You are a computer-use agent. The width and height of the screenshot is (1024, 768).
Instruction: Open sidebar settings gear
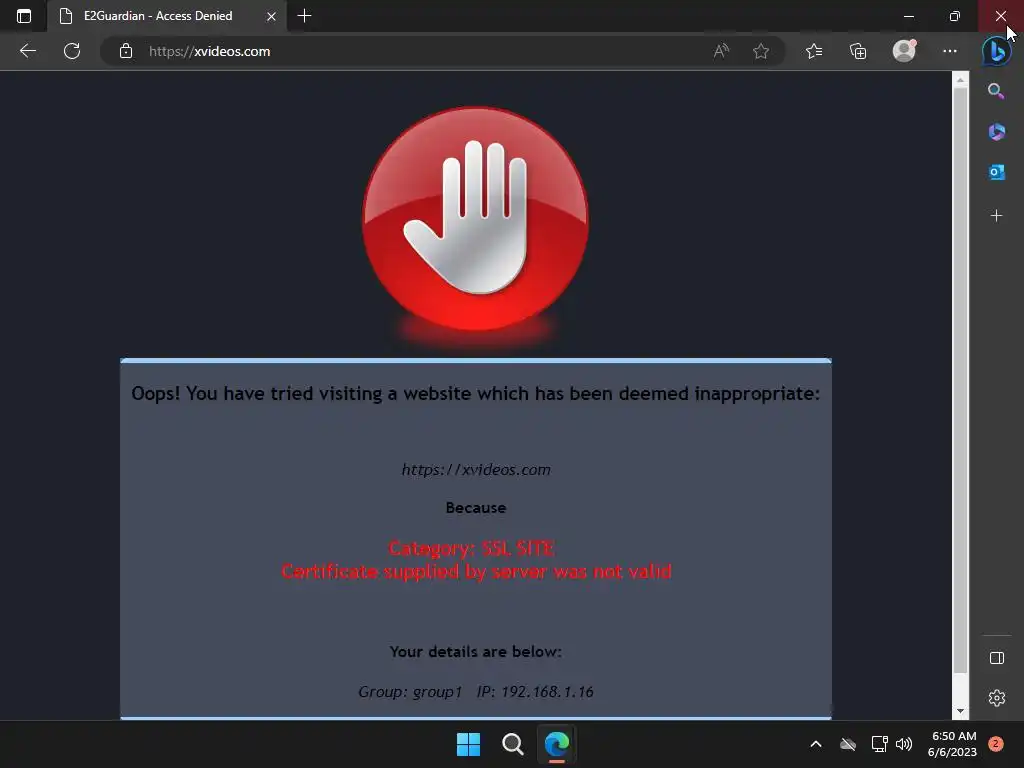(997, 698)
